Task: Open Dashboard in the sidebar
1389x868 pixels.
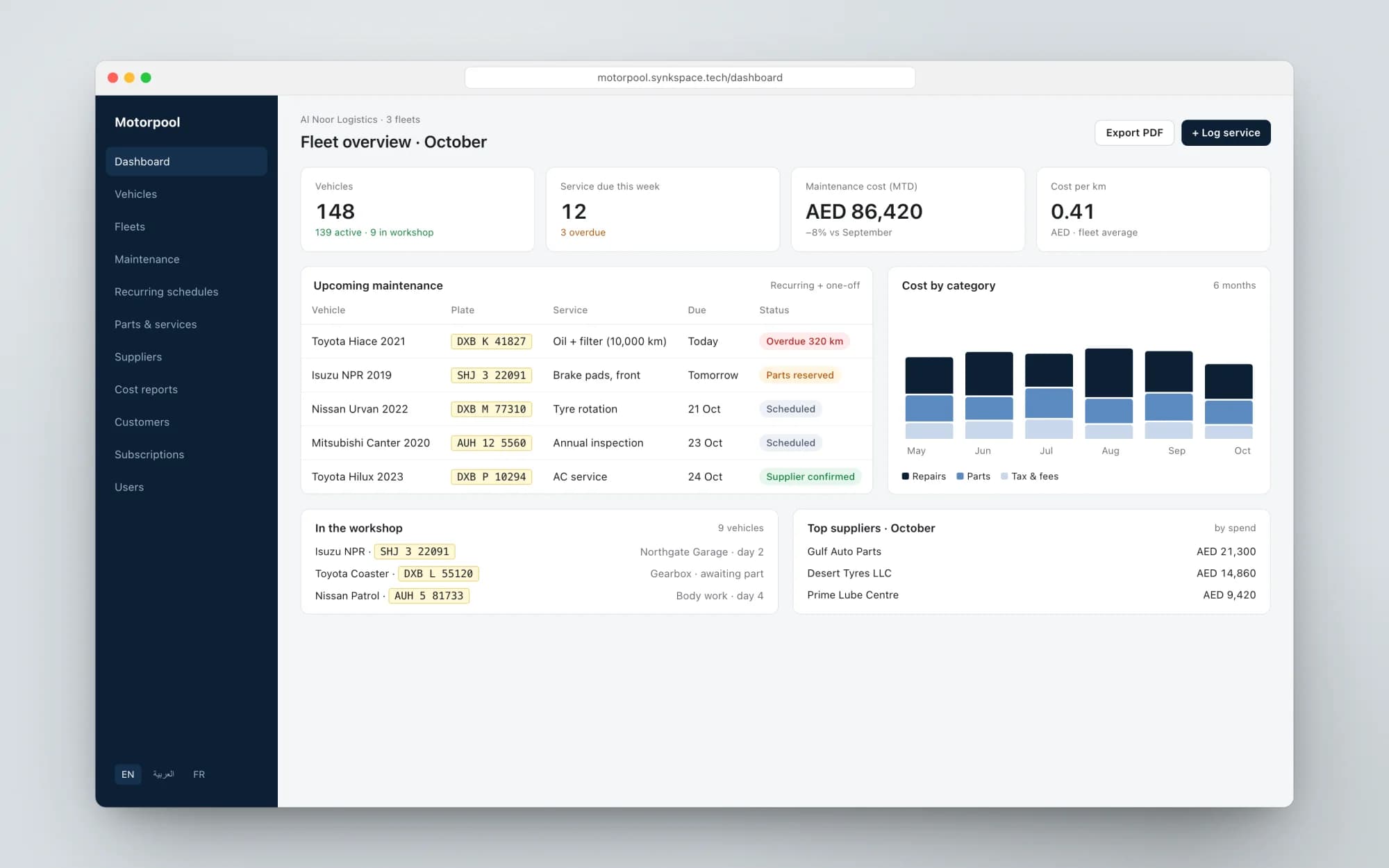Action: (186, 161)
